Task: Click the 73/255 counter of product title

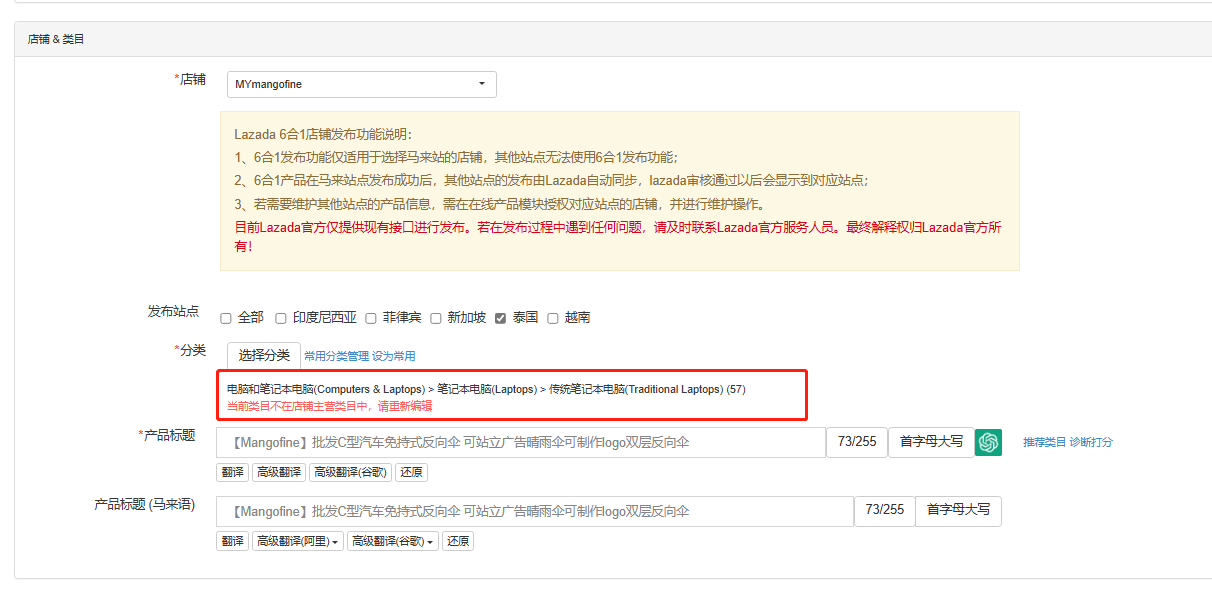Action: click(857, 442)
